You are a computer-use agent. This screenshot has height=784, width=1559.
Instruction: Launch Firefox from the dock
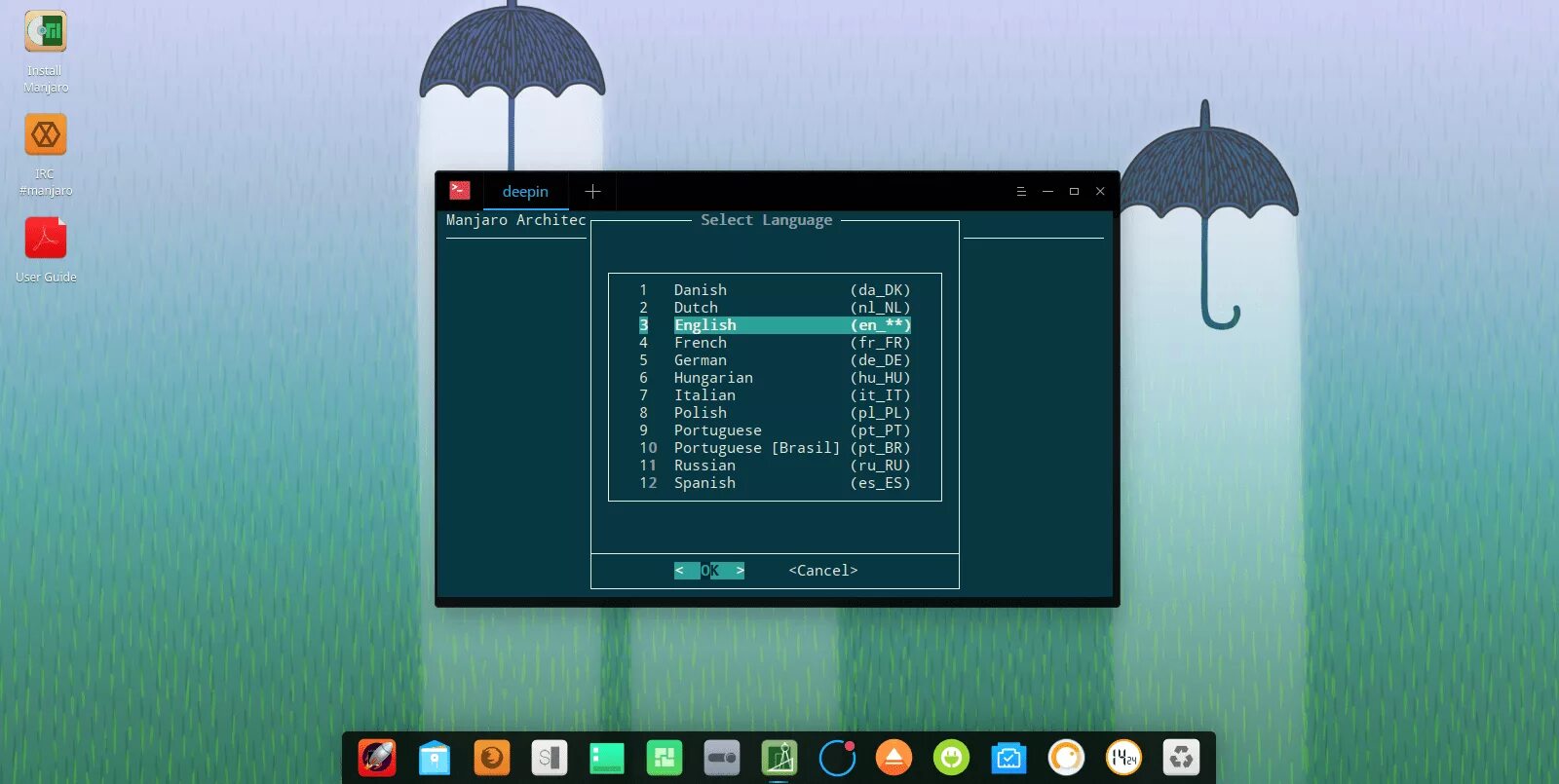[x=492, y=758]
